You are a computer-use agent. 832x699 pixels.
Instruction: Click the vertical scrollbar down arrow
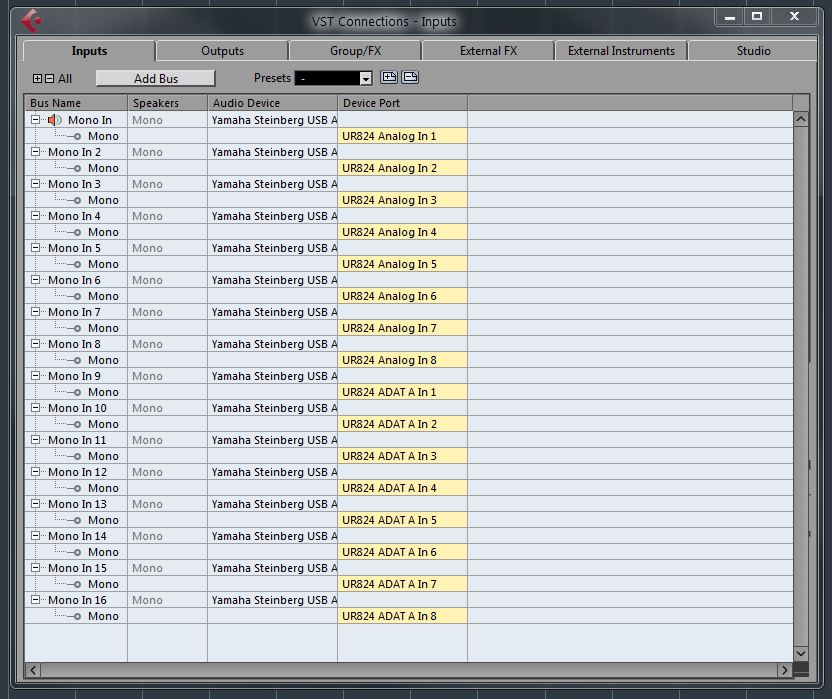[800, 653]
